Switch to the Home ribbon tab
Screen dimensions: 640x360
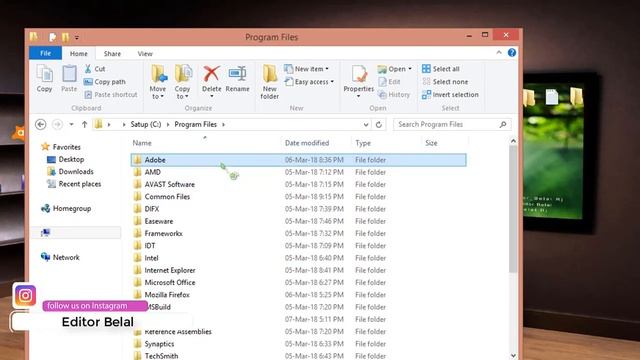click(x=78, y=53)
